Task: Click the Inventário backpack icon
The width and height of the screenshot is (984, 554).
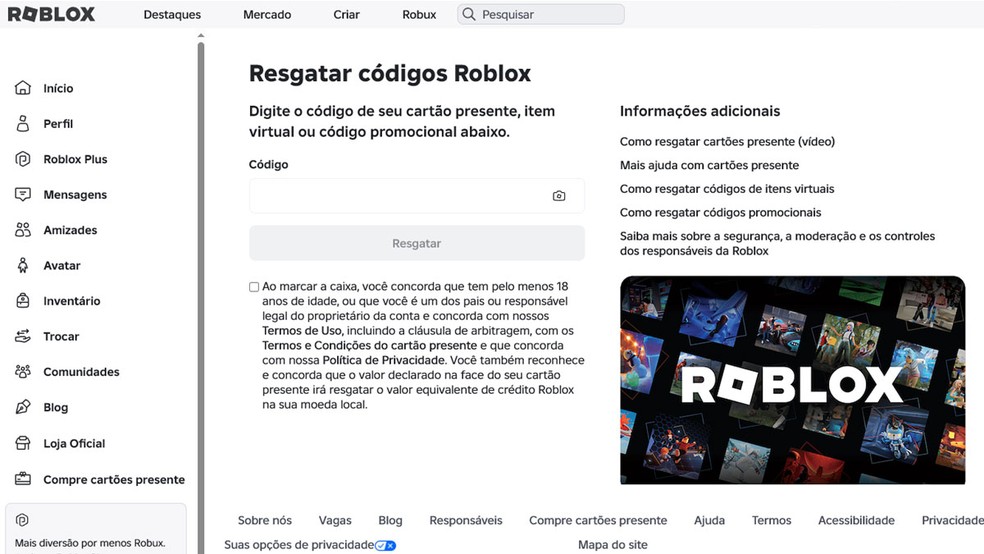Action: coord(23,301)
